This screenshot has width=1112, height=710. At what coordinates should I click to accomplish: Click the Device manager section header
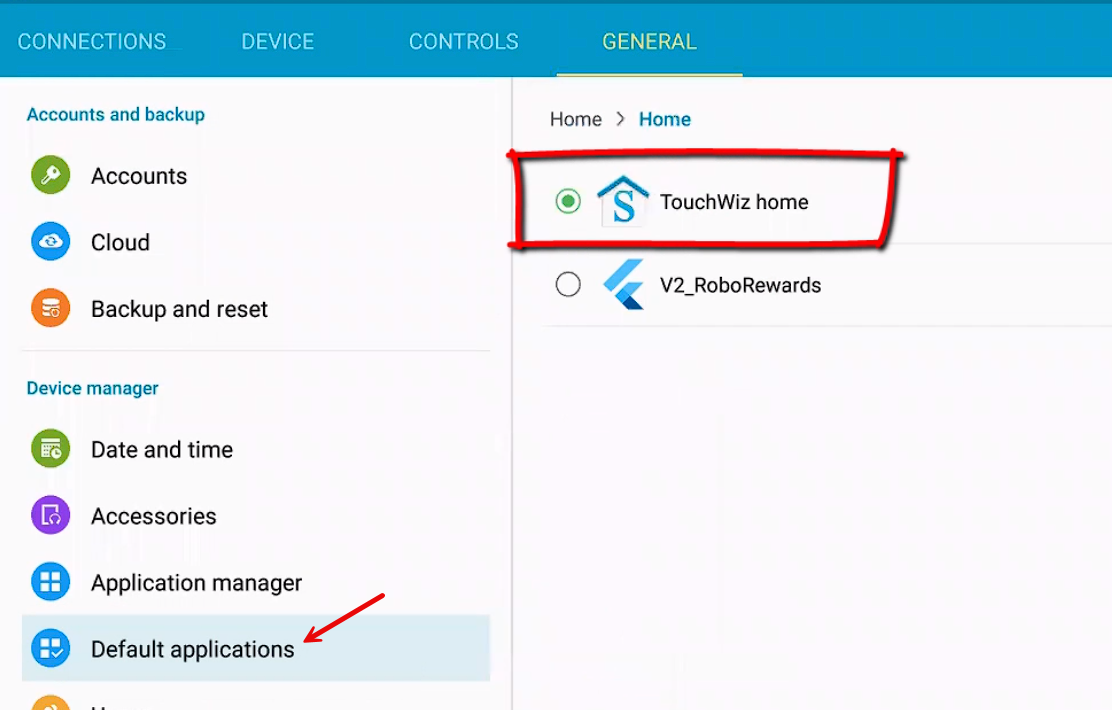pos(92,388)
